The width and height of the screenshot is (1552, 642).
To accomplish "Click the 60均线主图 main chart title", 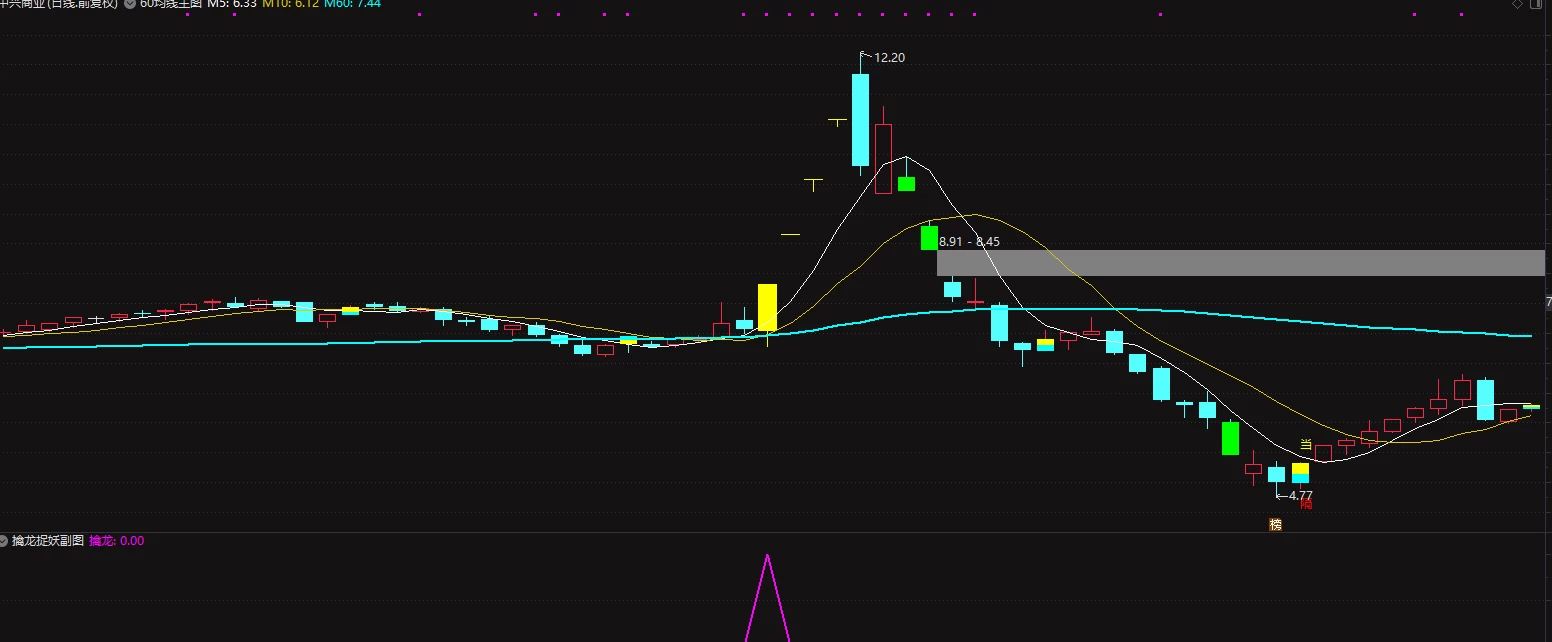I will 170,4.
